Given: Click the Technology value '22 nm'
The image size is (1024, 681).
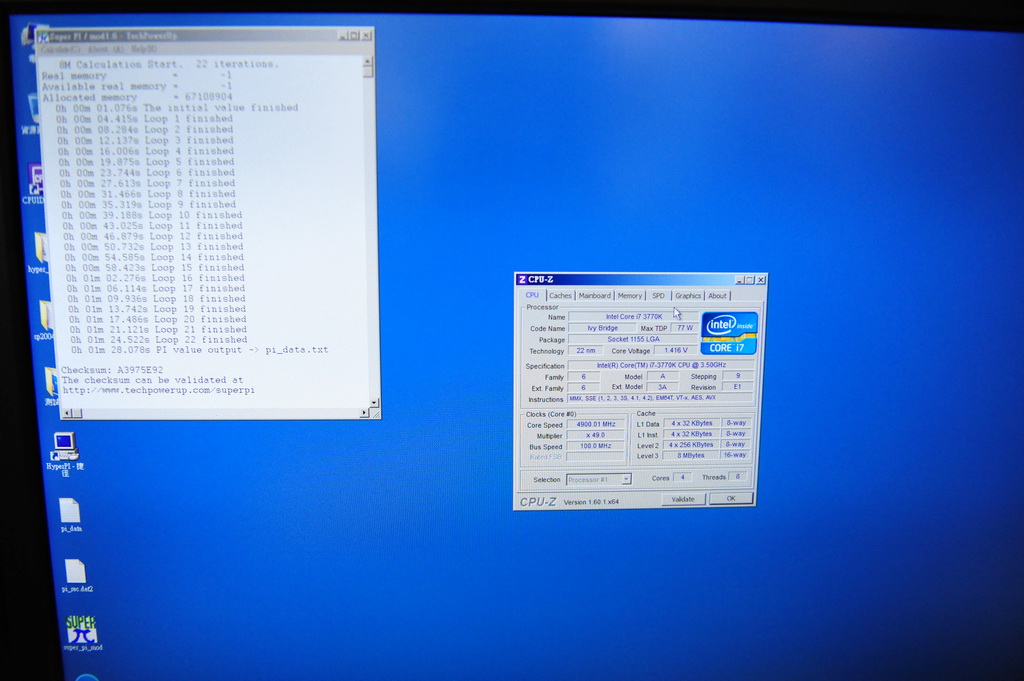Looking at the screenshot, I should (x=586, y=351).
